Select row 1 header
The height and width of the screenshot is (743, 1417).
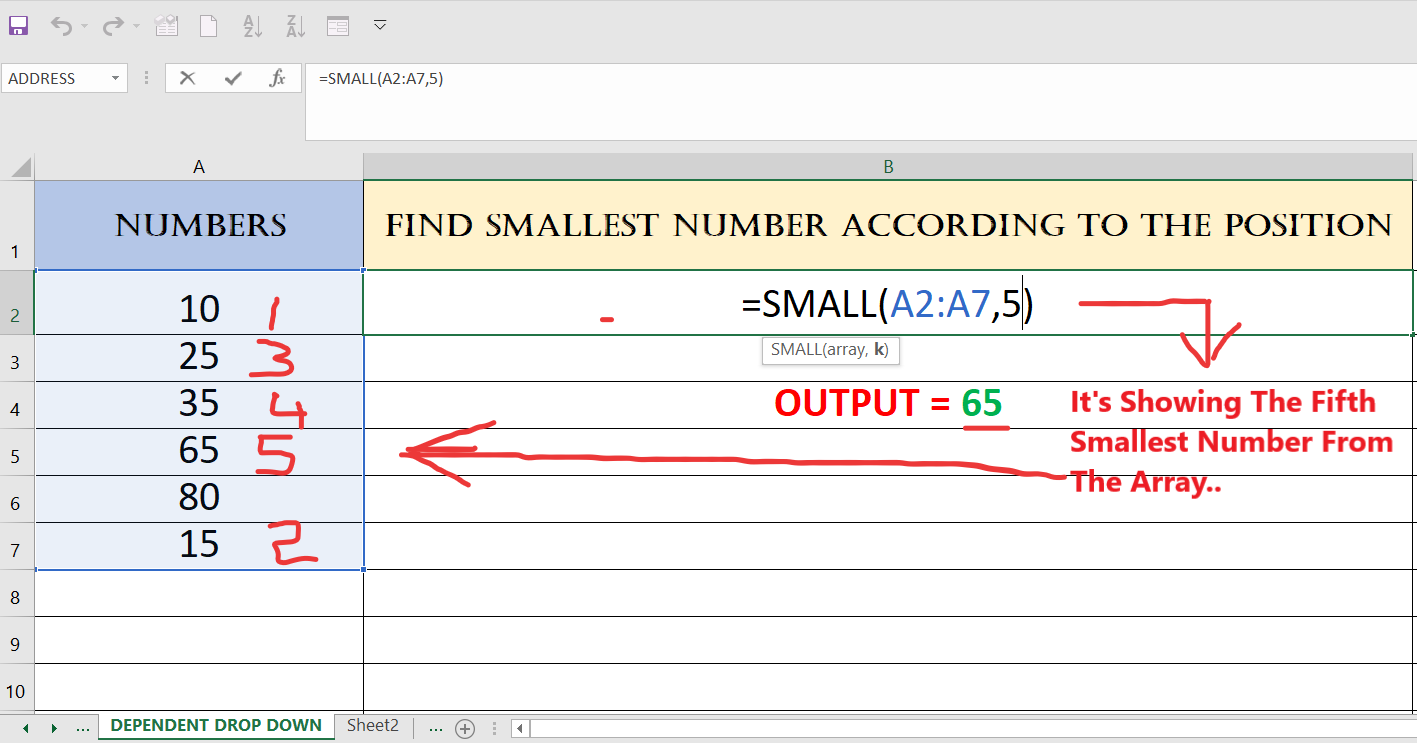click(17, 225)
